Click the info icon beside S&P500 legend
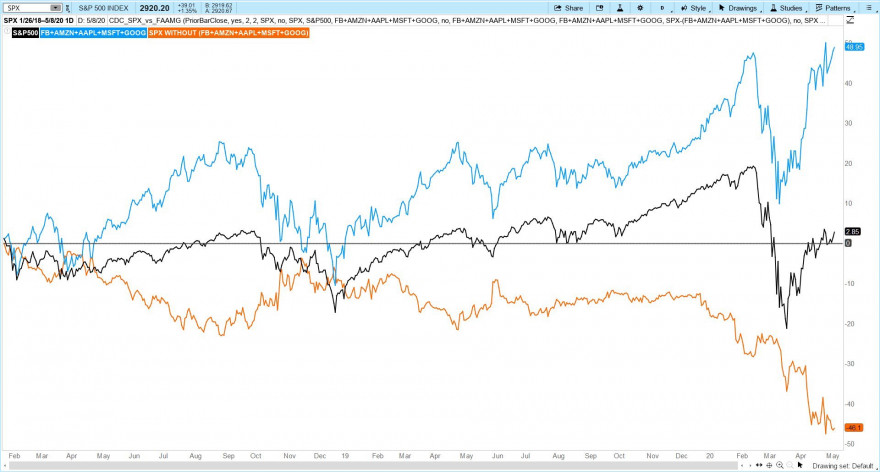Screen dimensions: 880x472 [x=7, y=33]
